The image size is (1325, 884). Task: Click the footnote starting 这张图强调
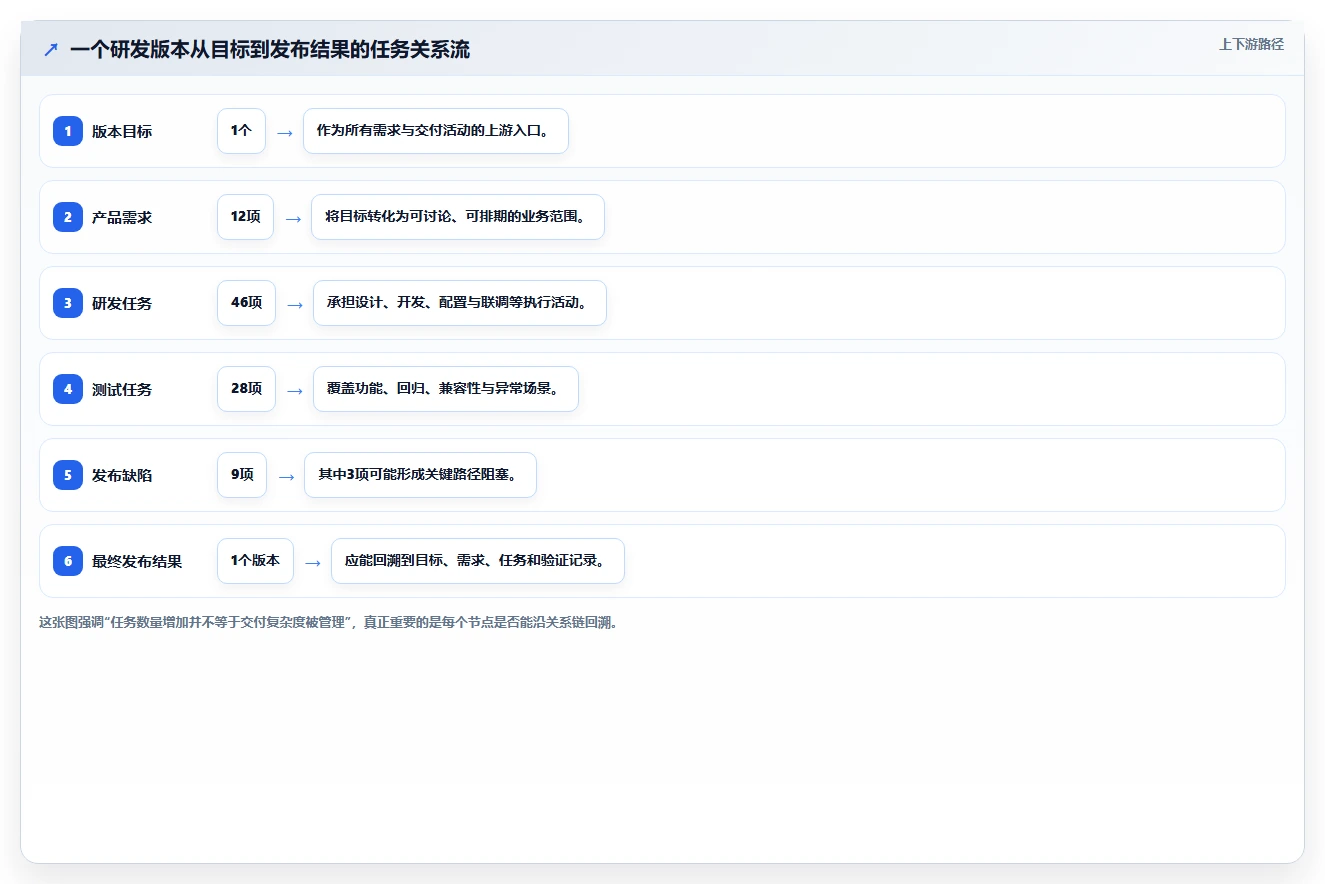[328, 622]
